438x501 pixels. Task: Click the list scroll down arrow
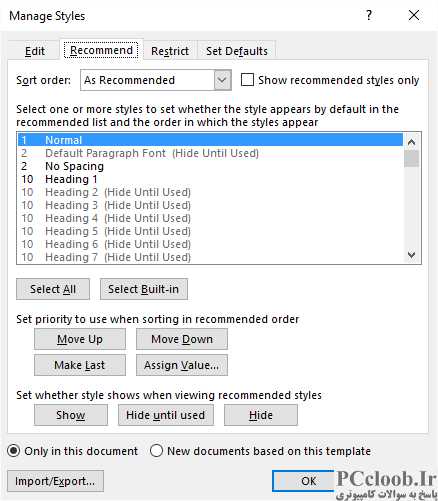coord(411,255)
